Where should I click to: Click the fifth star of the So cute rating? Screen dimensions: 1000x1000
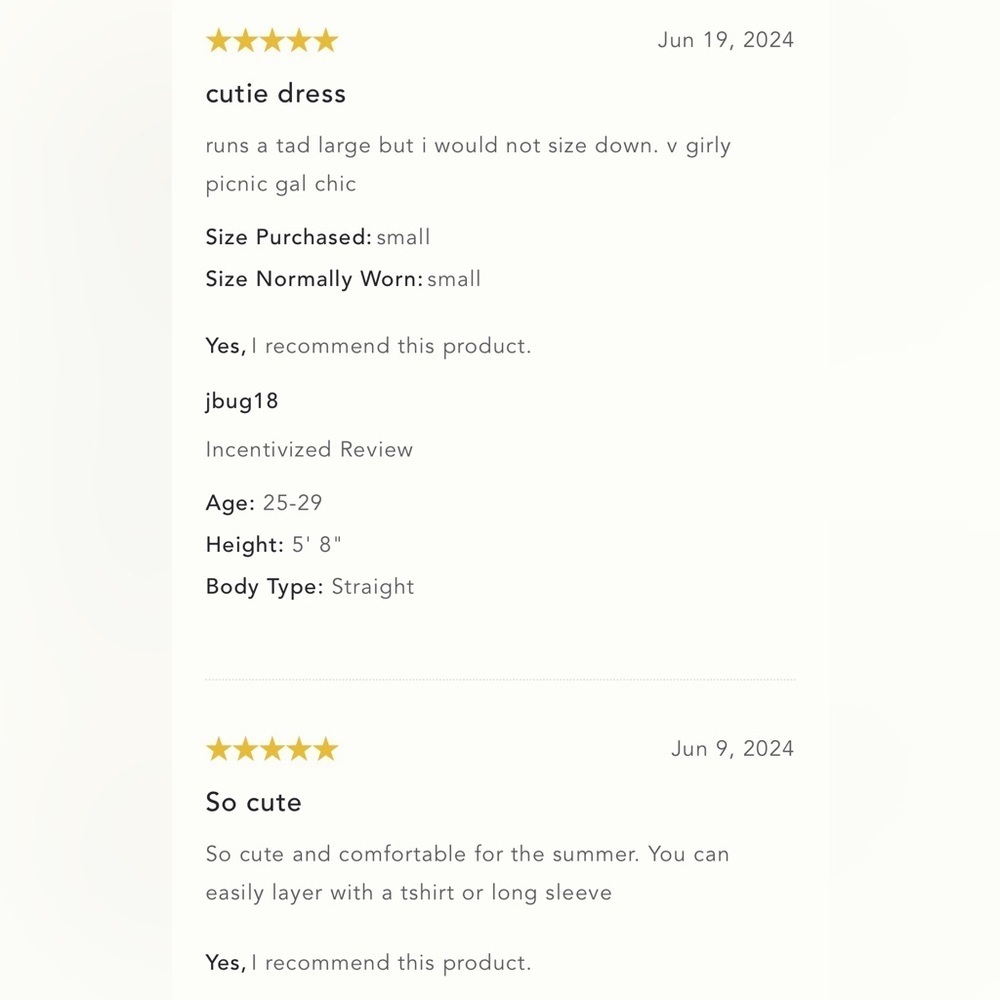pyautogui.click(x=326, y=749)
